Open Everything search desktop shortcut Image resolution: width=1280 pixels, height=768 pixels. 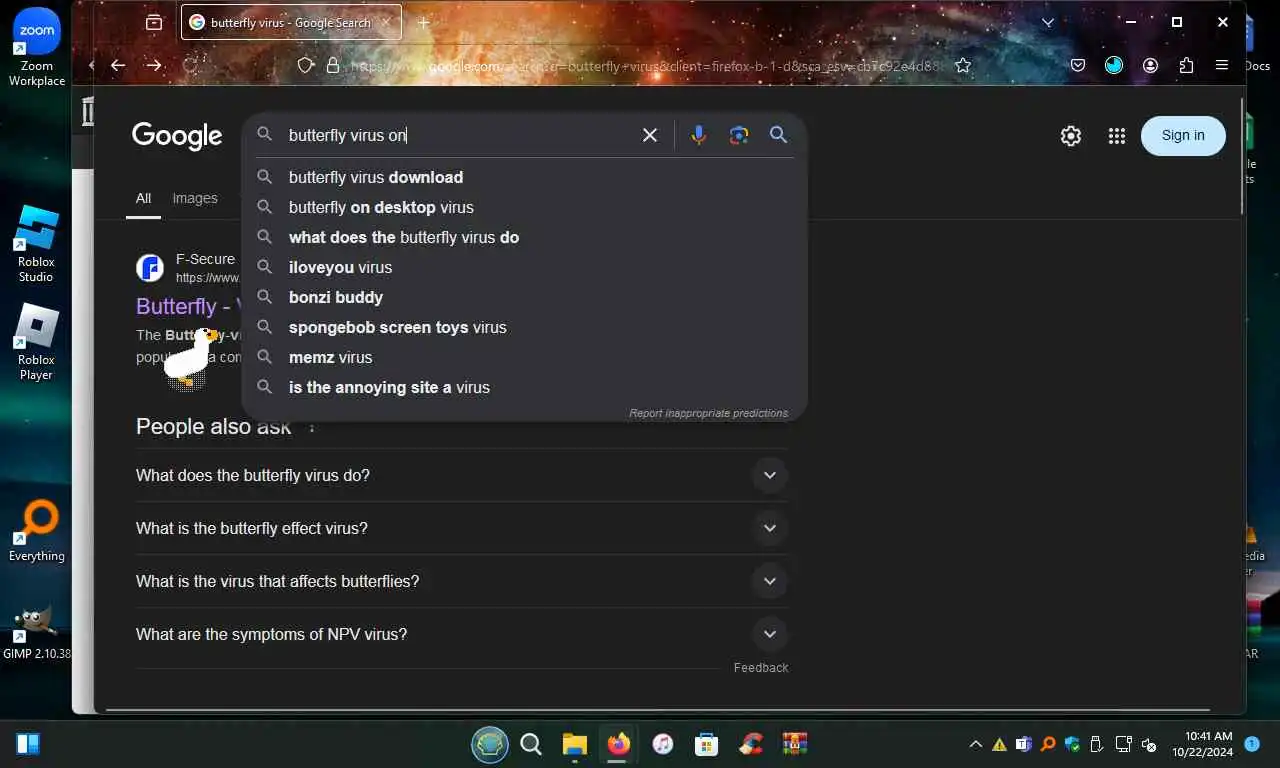37,532
